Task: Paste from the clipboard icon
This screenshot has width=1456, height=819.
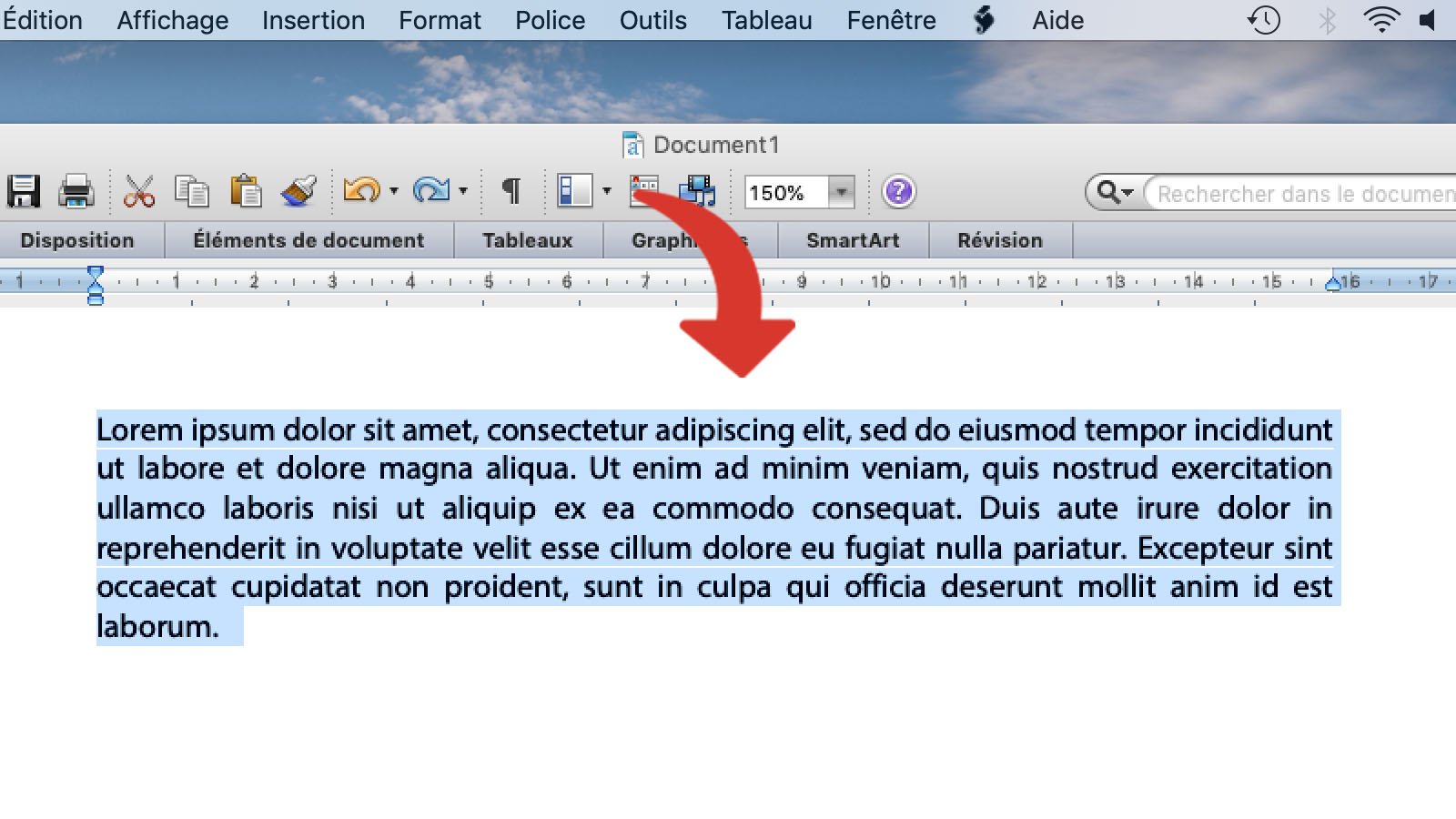Action: [x=246, y=191]
